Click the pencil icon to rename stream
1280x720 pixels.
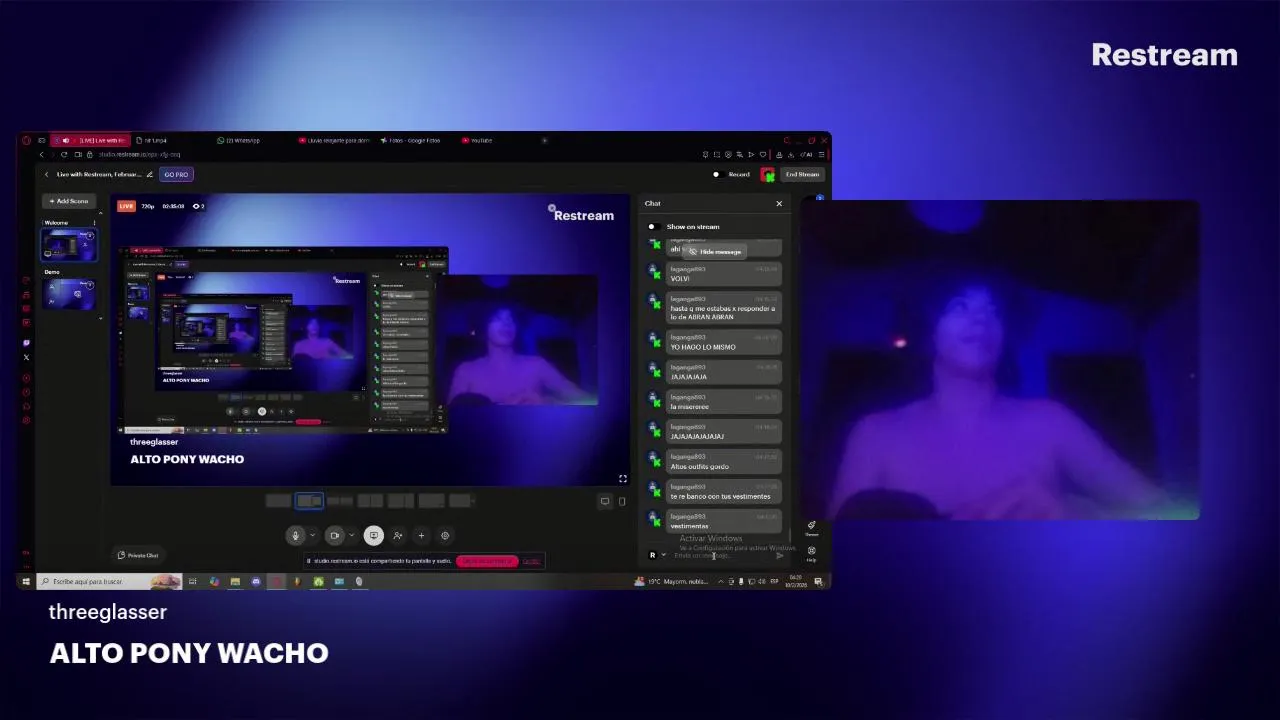click(150, 174)
